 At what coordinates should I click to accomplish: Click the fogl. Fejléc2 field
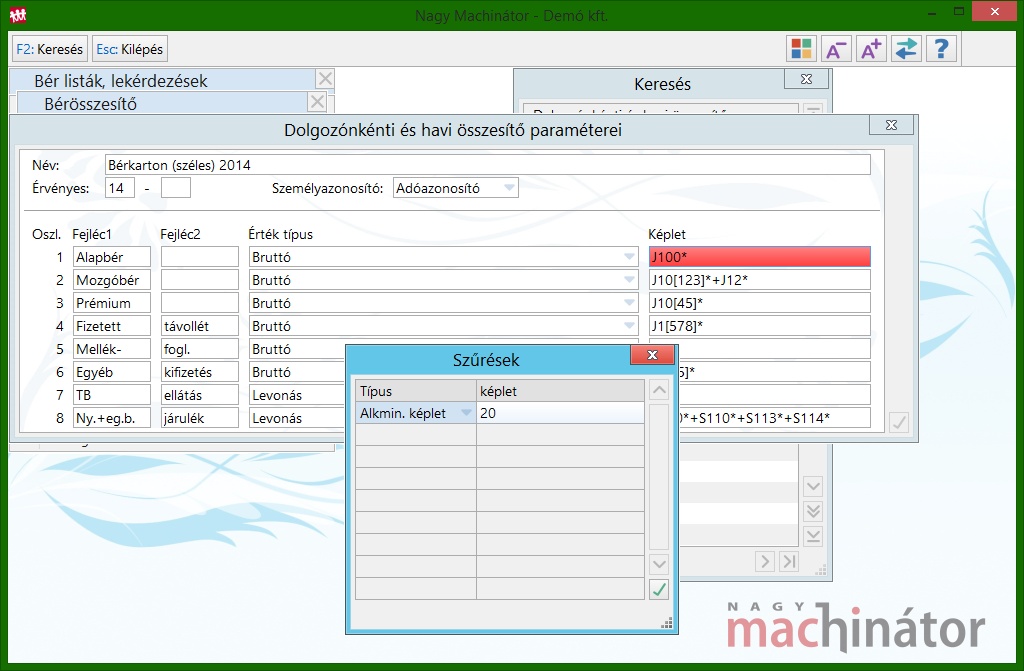pos(200,349)
